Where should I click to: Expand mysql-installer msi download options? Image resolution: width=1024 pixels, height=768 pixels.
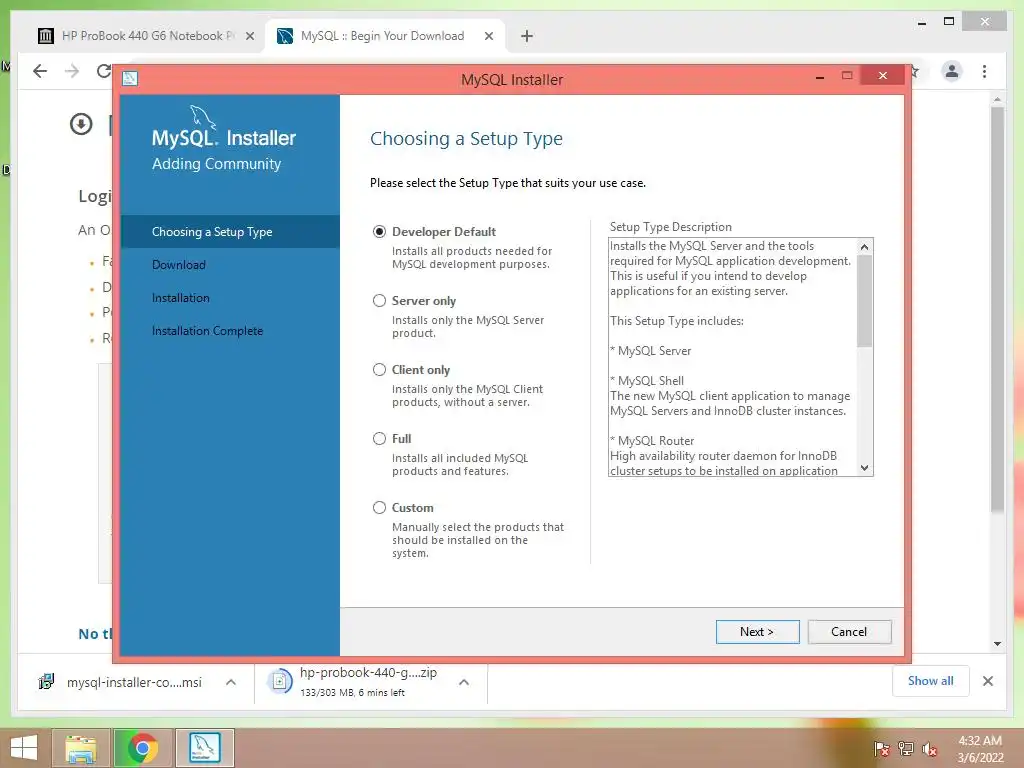pos(231,682)
